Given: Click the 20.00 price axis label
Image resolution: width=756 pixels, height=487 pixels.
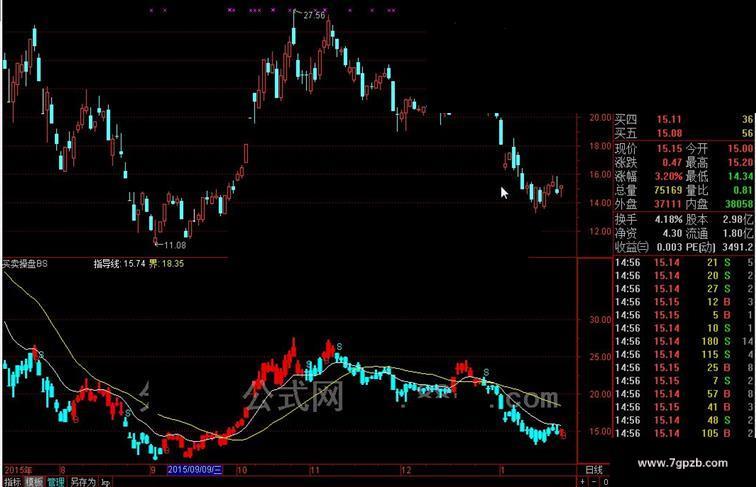Looking at the screenshot, I should pos(600,118).
